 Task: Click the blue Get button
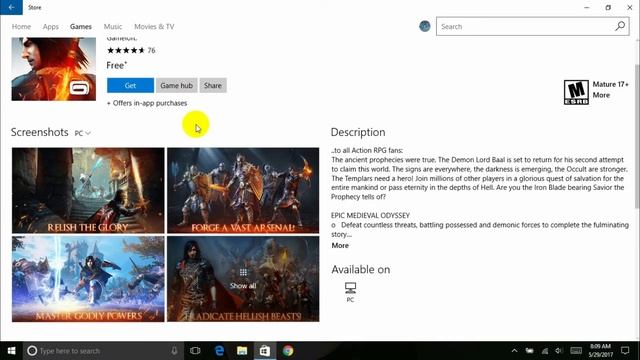coord(130,85)
